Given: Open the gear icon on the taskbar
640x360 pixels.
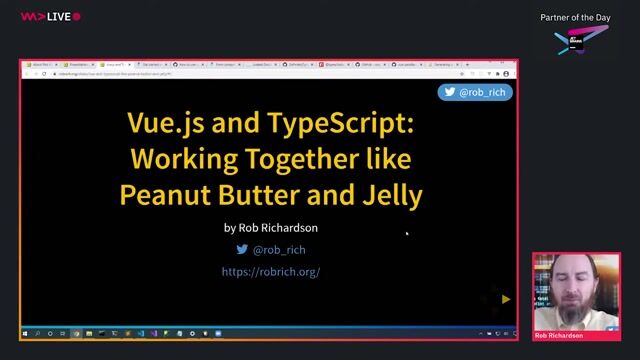Looking at the screenshot, I should point(192,333).
